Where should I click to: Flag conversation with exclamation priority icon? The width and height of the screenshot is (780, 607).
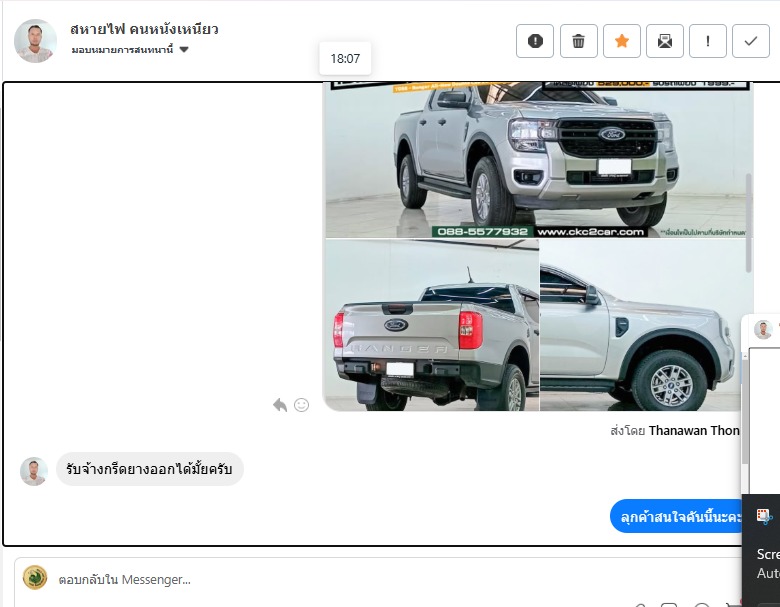coord(708,41)
